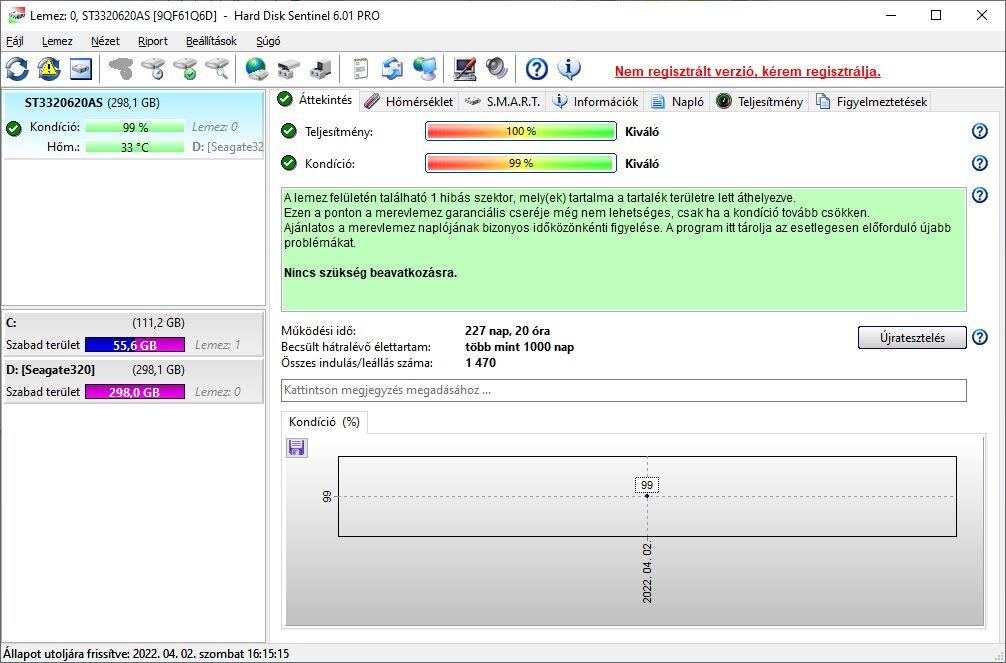Switch to the Teljesítmény tab

760,101
